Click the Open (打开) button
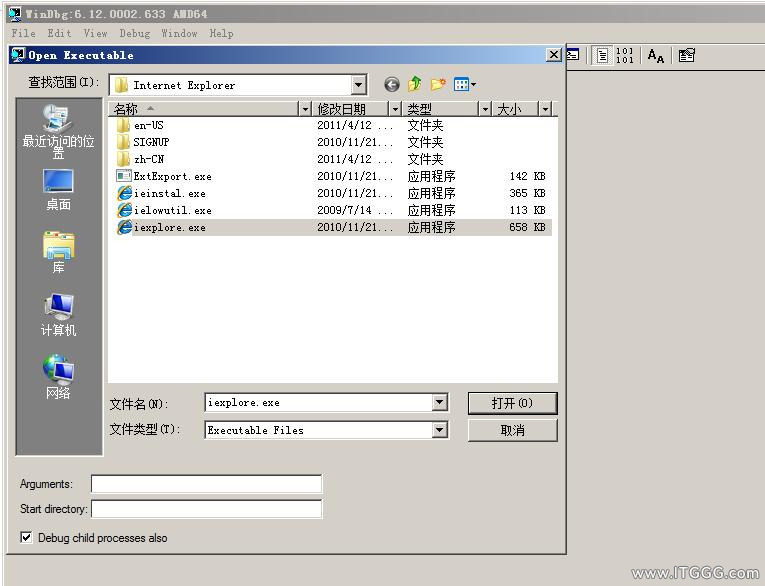This screenshot has height=586, width=765. coord(512,403)
